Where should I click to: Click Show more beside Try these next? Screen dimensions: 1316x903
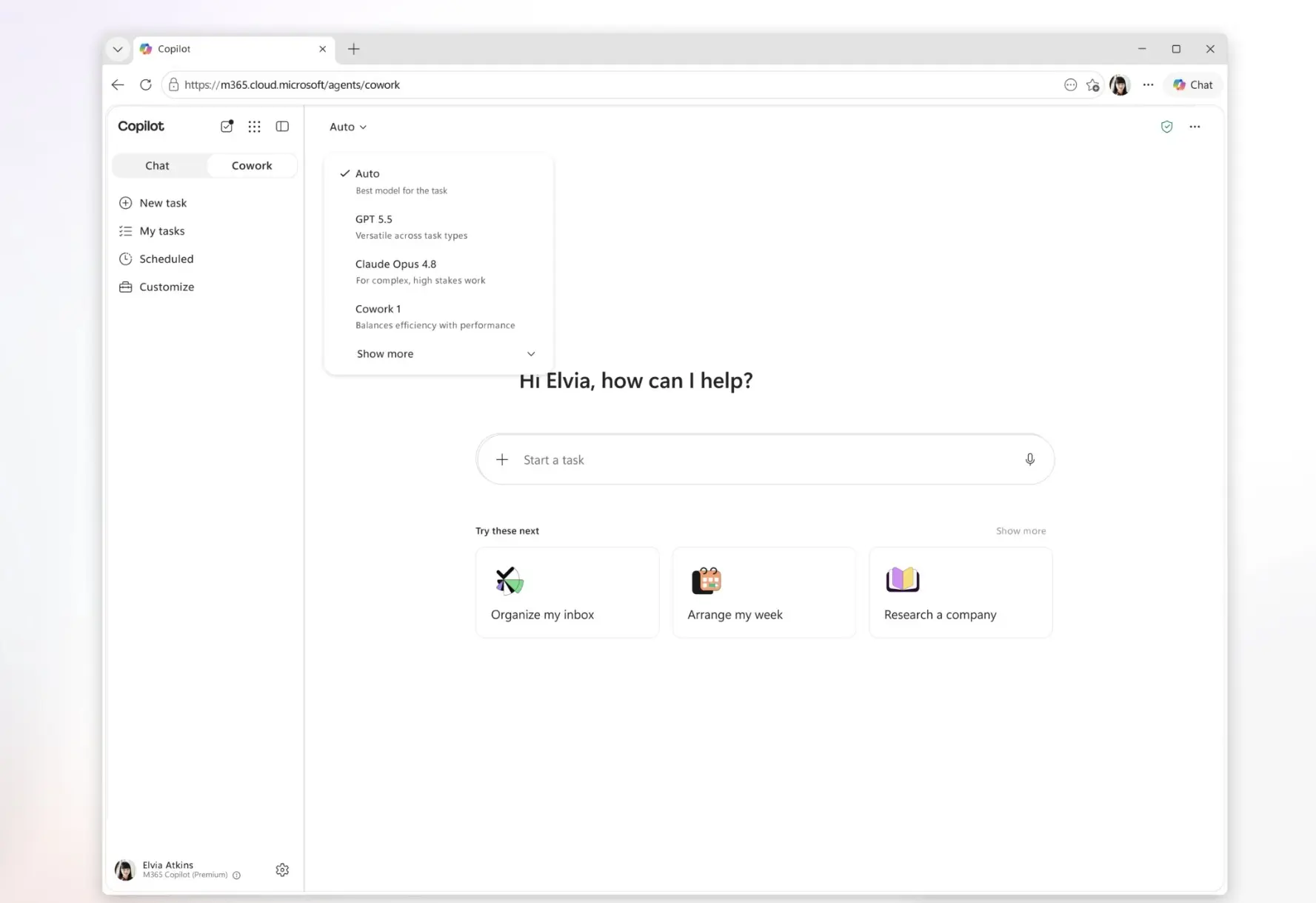[1021, 530]
